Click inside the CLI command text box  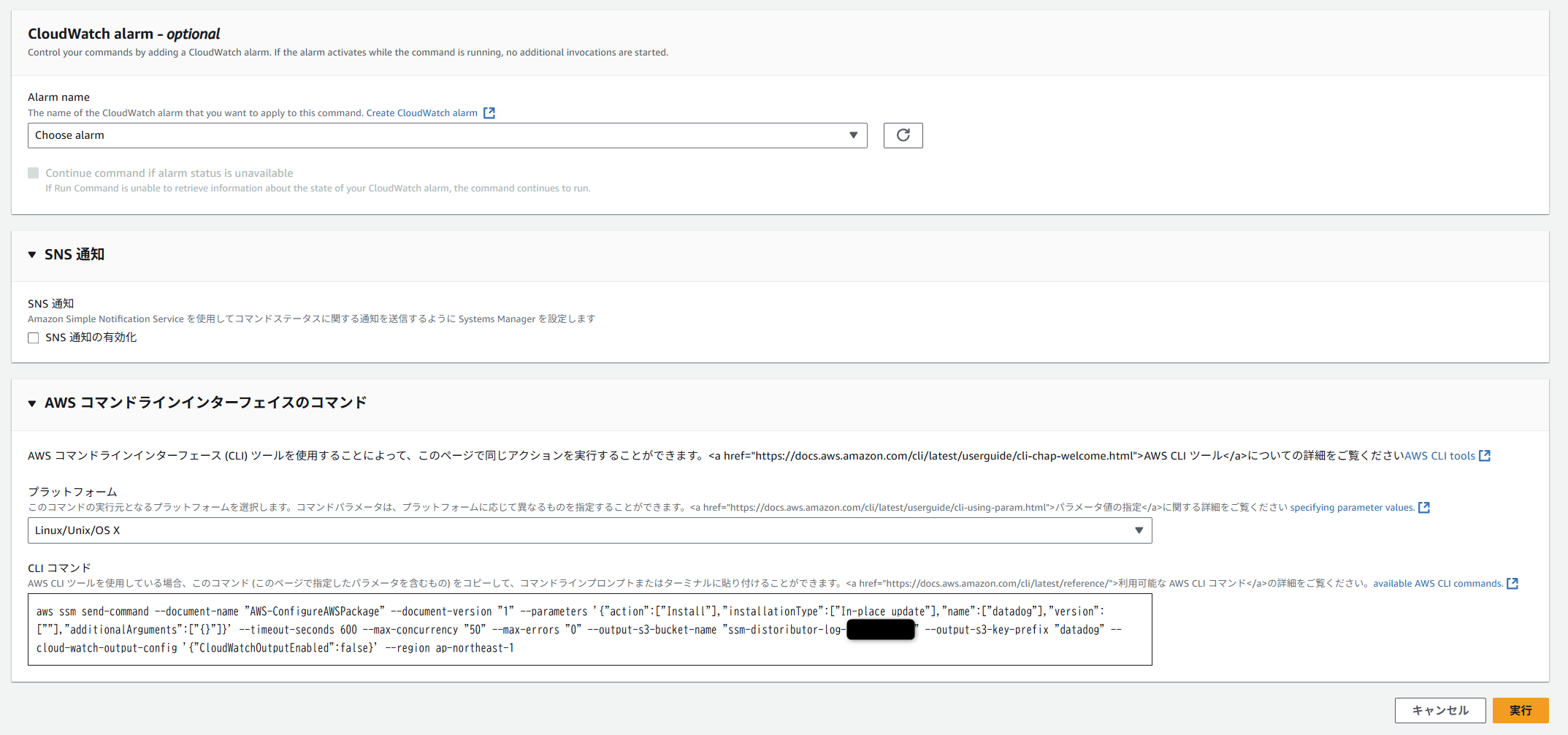[589, 630]
